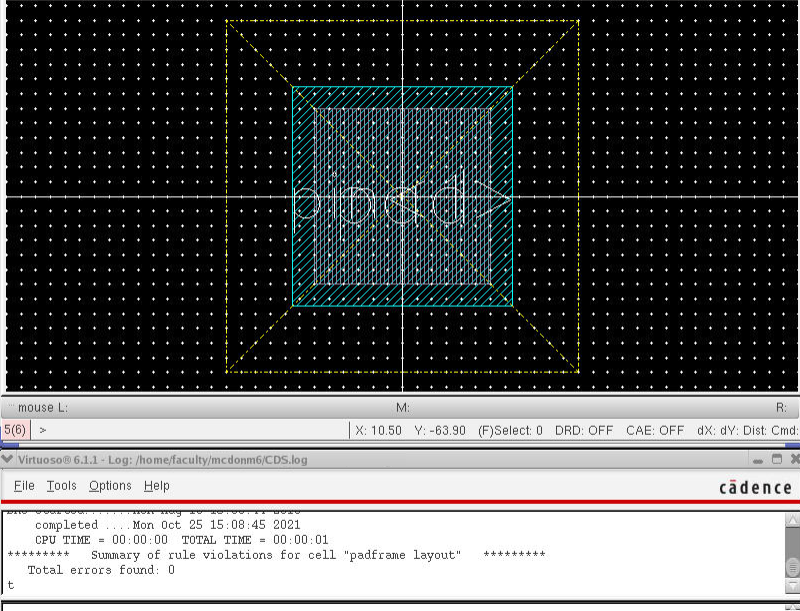
Task: Click the CAE: OFF status
Action: pos(655,430)
